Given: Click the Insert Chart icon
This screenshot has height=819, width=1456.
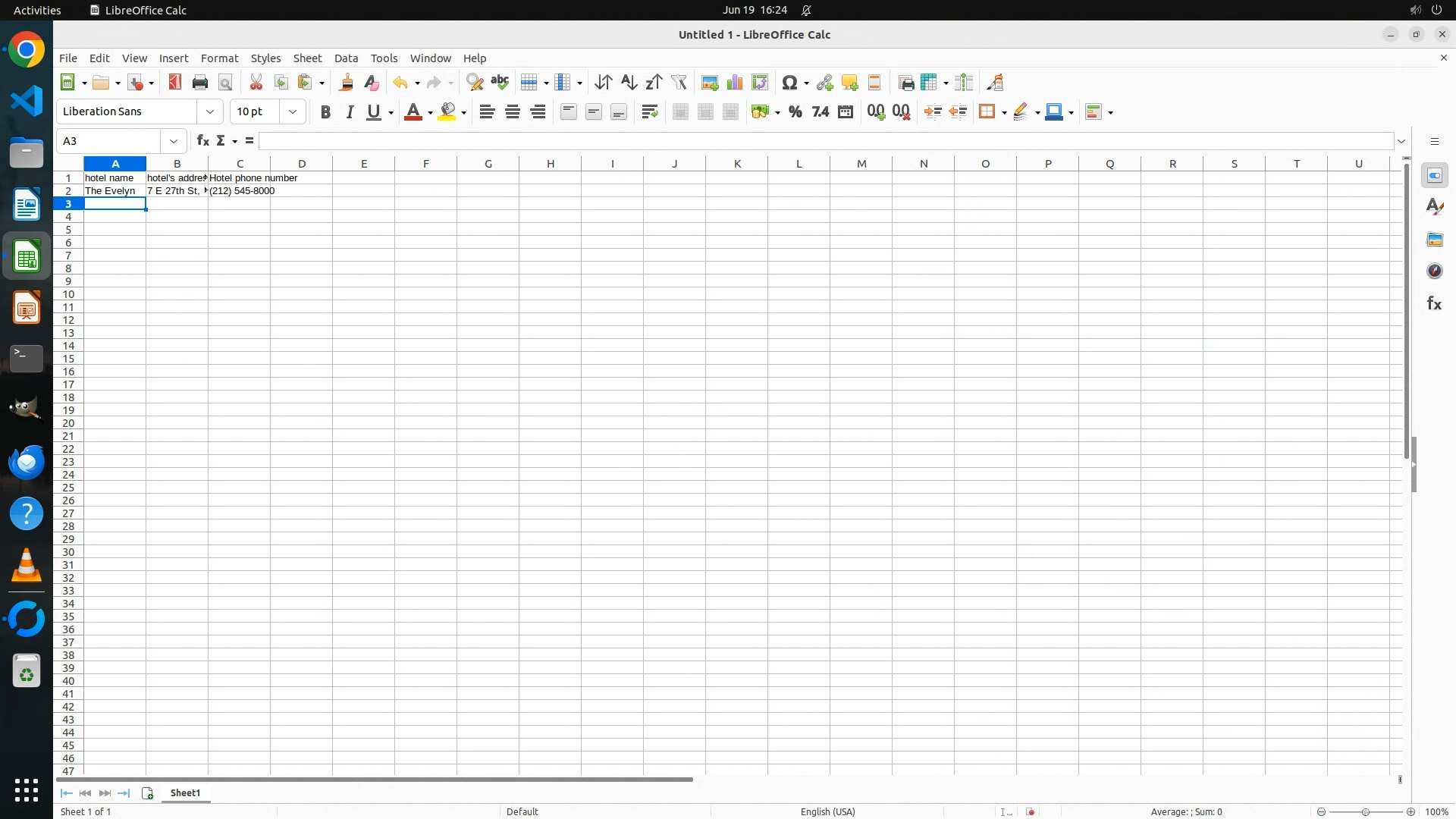Looking at the screenshot, I should pos(734,83).
